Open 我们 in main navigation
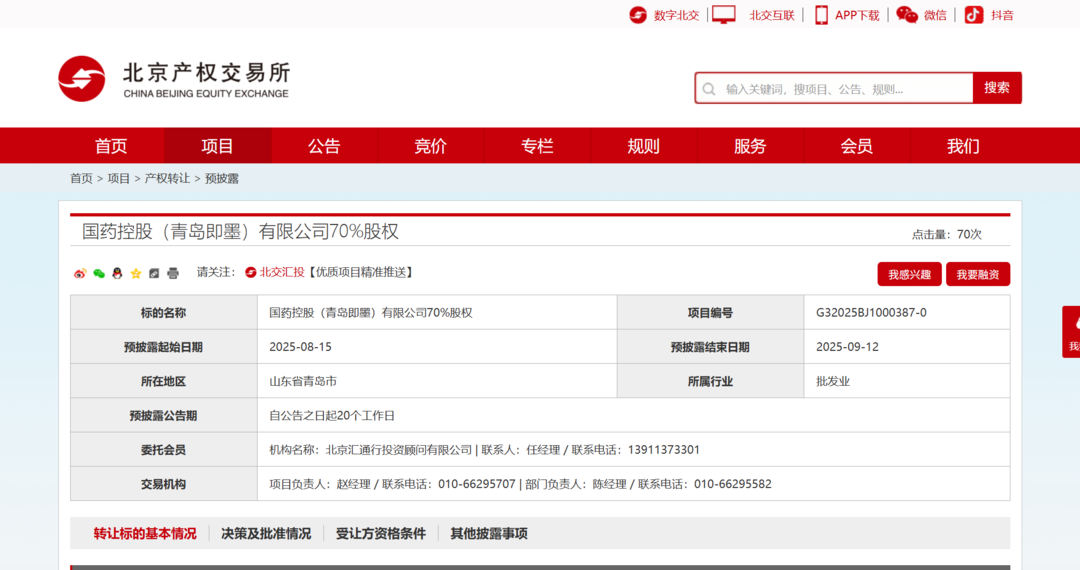Image resolution: width=1080 pixels, height=570 pixels. click(963, 146)
